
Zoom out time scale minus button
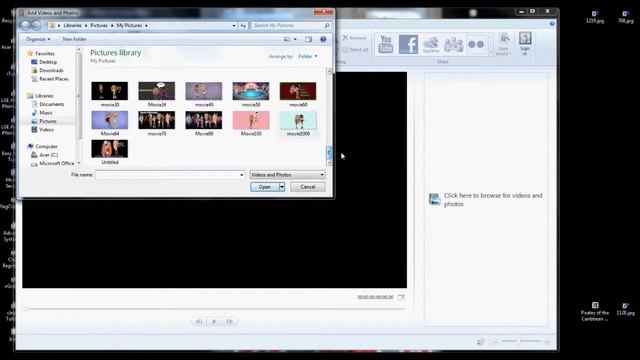495,342
